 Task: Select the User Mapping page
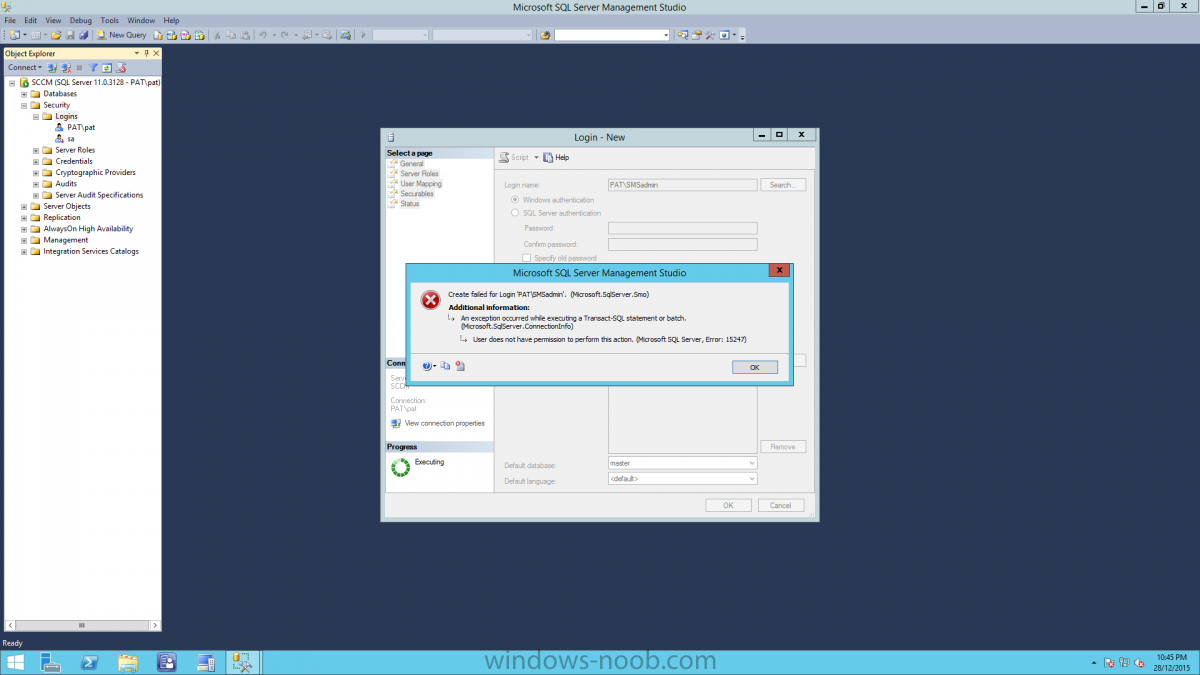(421, 183)
